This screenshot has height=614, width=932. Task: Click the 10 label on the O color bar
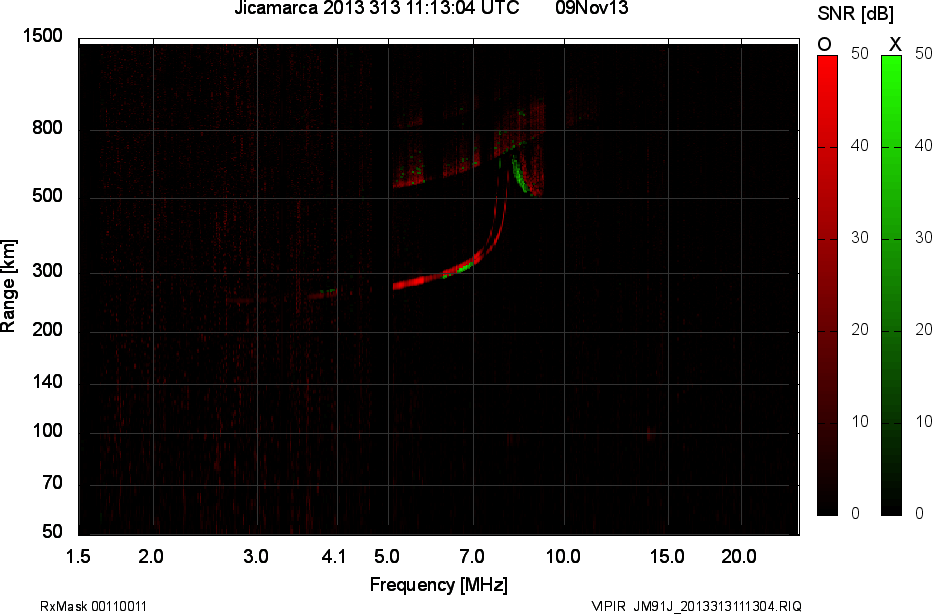tap(859, 421)
